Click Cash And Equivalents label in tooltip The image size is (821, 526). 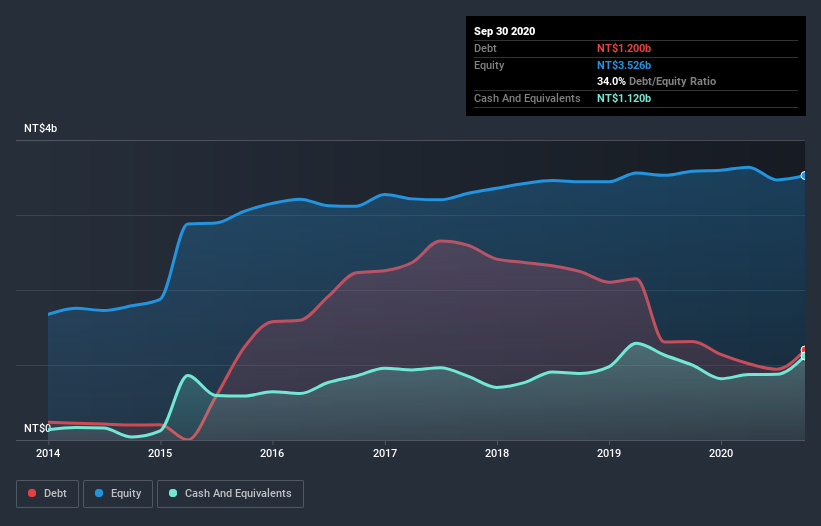[527, 98]
